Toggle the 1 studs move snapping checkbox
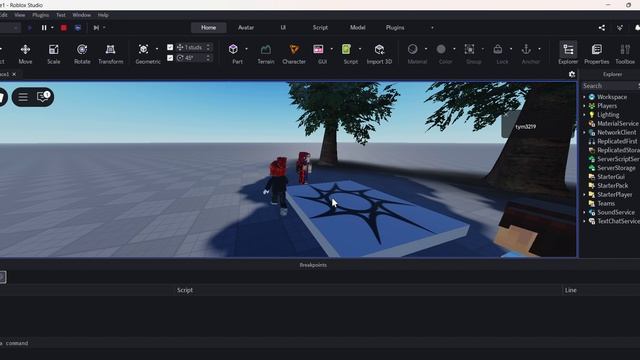 click(x=170, y=47)
